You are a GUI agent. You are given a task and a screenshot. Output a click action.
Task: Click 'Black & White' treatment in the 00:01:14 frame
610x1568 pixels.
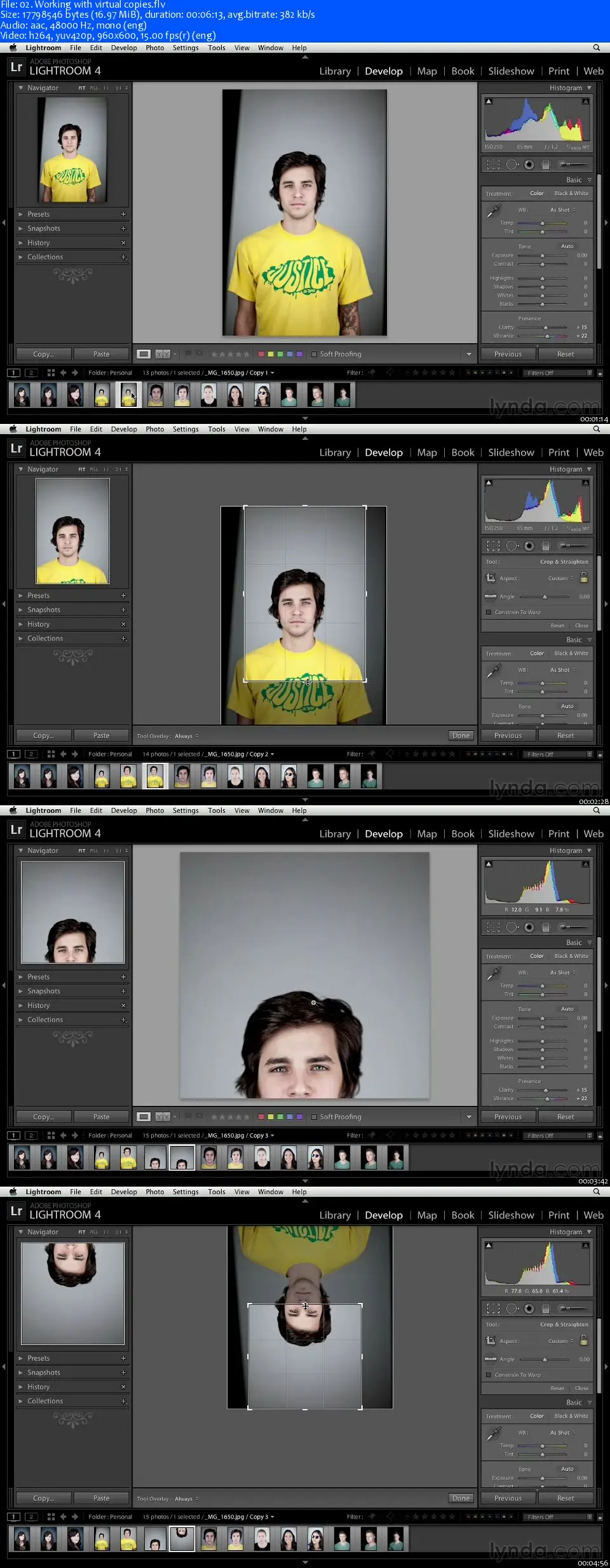tap(571, 193)
